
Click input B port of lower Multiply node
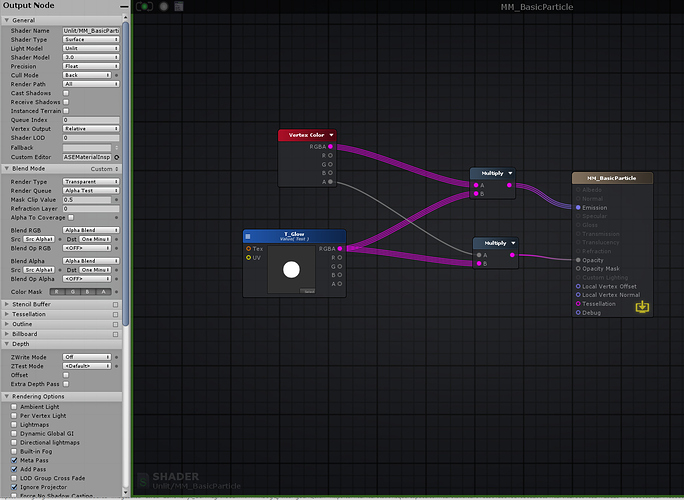point(479,264)
